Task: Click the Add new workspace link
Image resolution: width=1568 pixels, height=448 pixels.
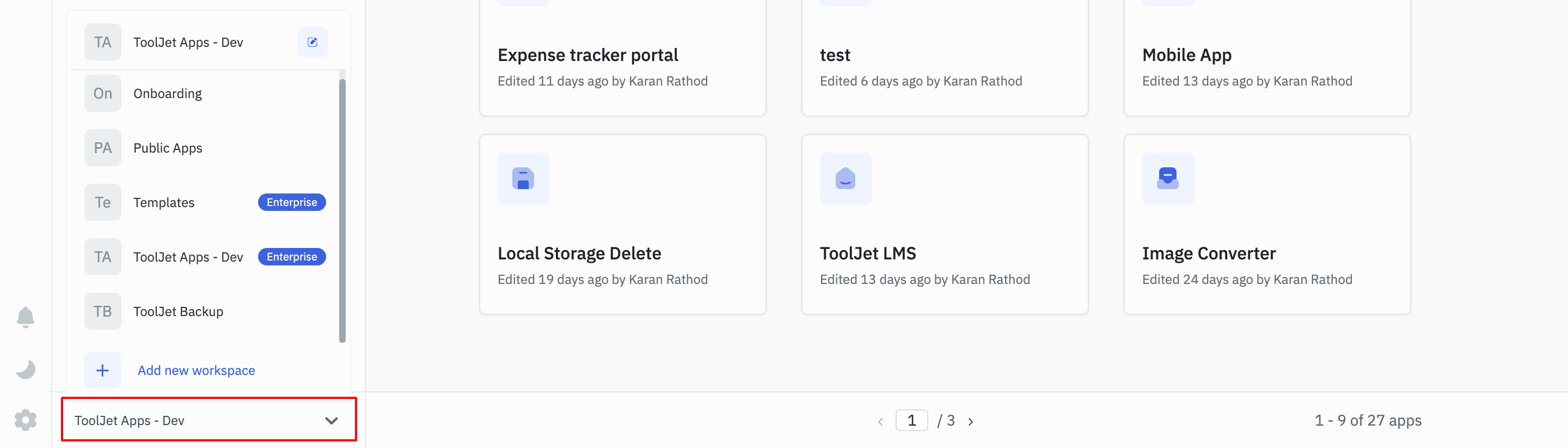Action: (x=196, y=370)
